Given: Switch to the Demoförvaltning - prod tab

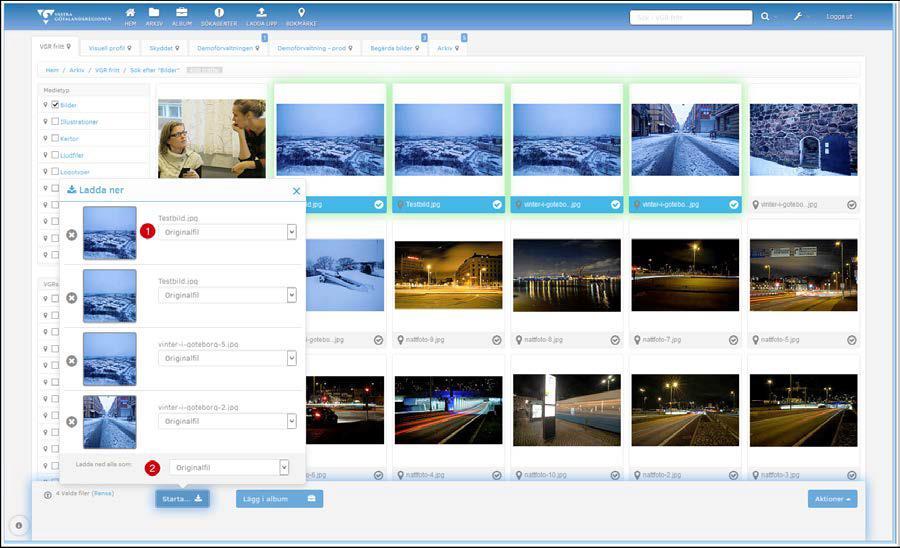Looking at the screenshot, I should [x=315, y=48].
